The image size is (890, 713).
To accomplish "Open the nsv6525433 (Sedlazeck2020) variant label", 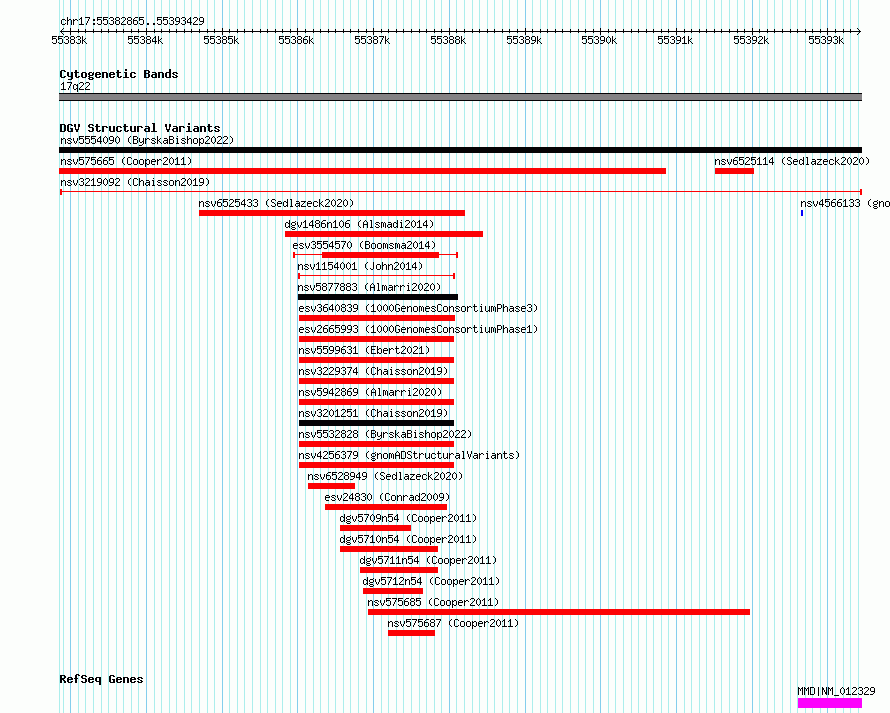I will click(276, 203).
